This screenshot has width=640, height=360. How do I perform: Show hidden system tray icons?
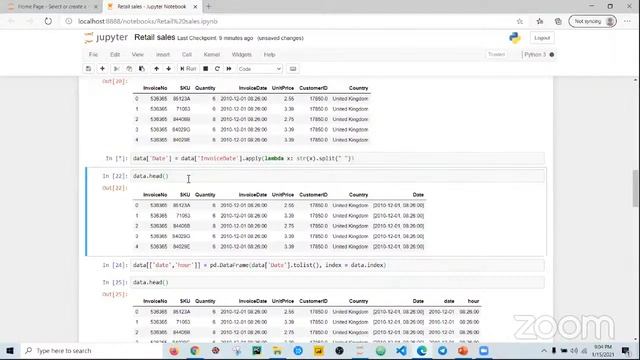pyautogui.click(x=544, y=351)
